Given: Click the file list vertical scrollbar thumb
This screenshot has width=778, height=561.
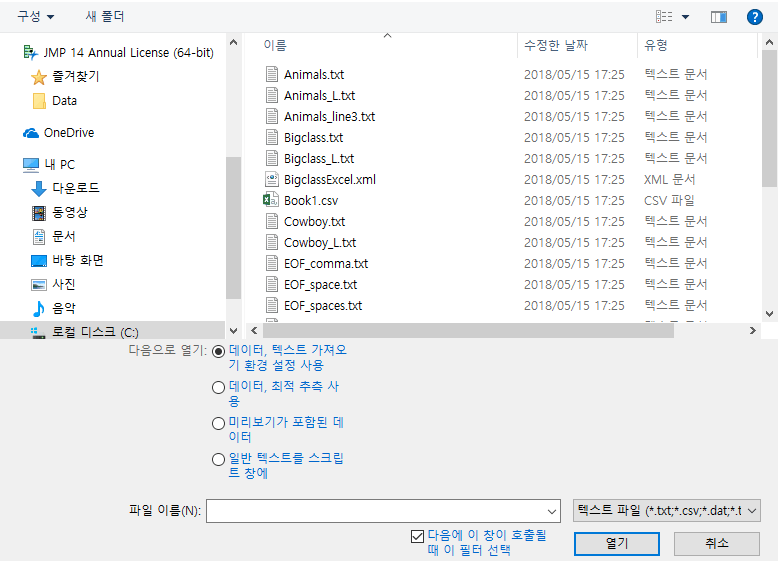Looking at the screenshot, I should coord(770,118).
